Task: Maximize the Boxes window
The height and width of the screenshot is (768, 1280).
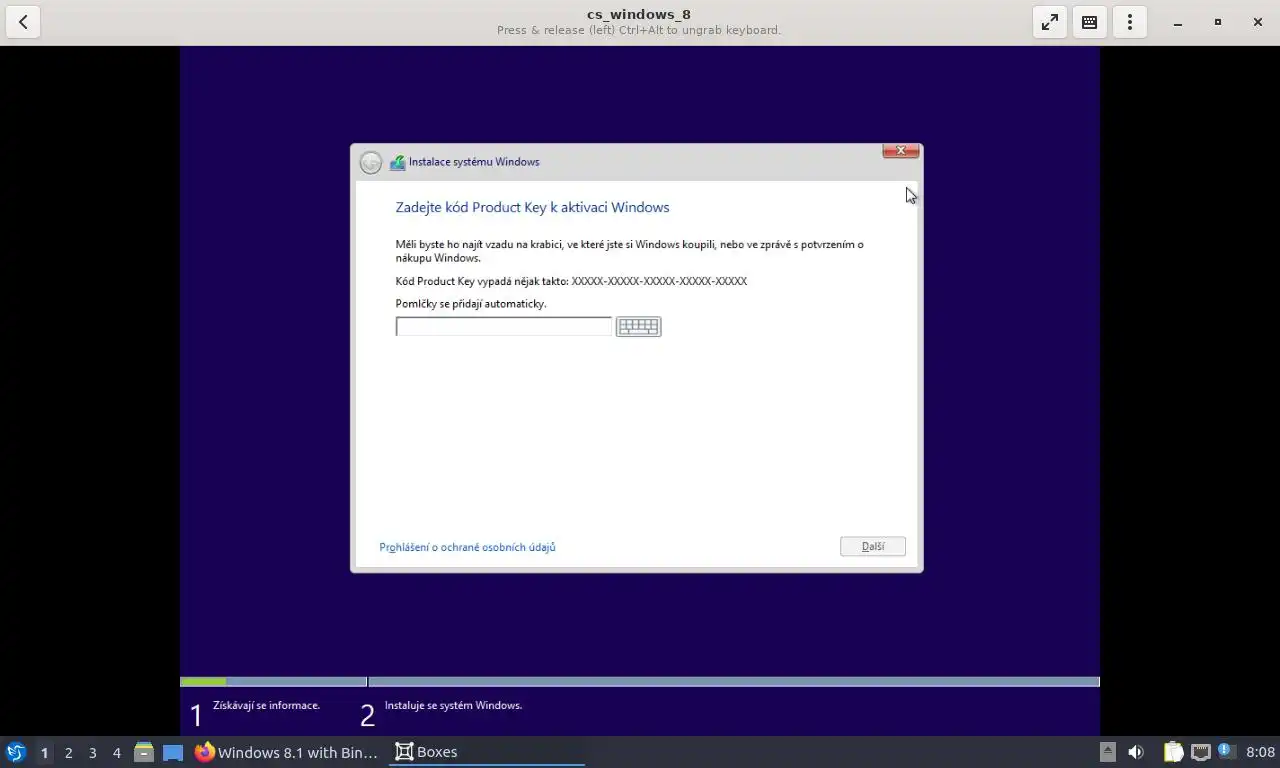Action: [x=1218, y=22]
